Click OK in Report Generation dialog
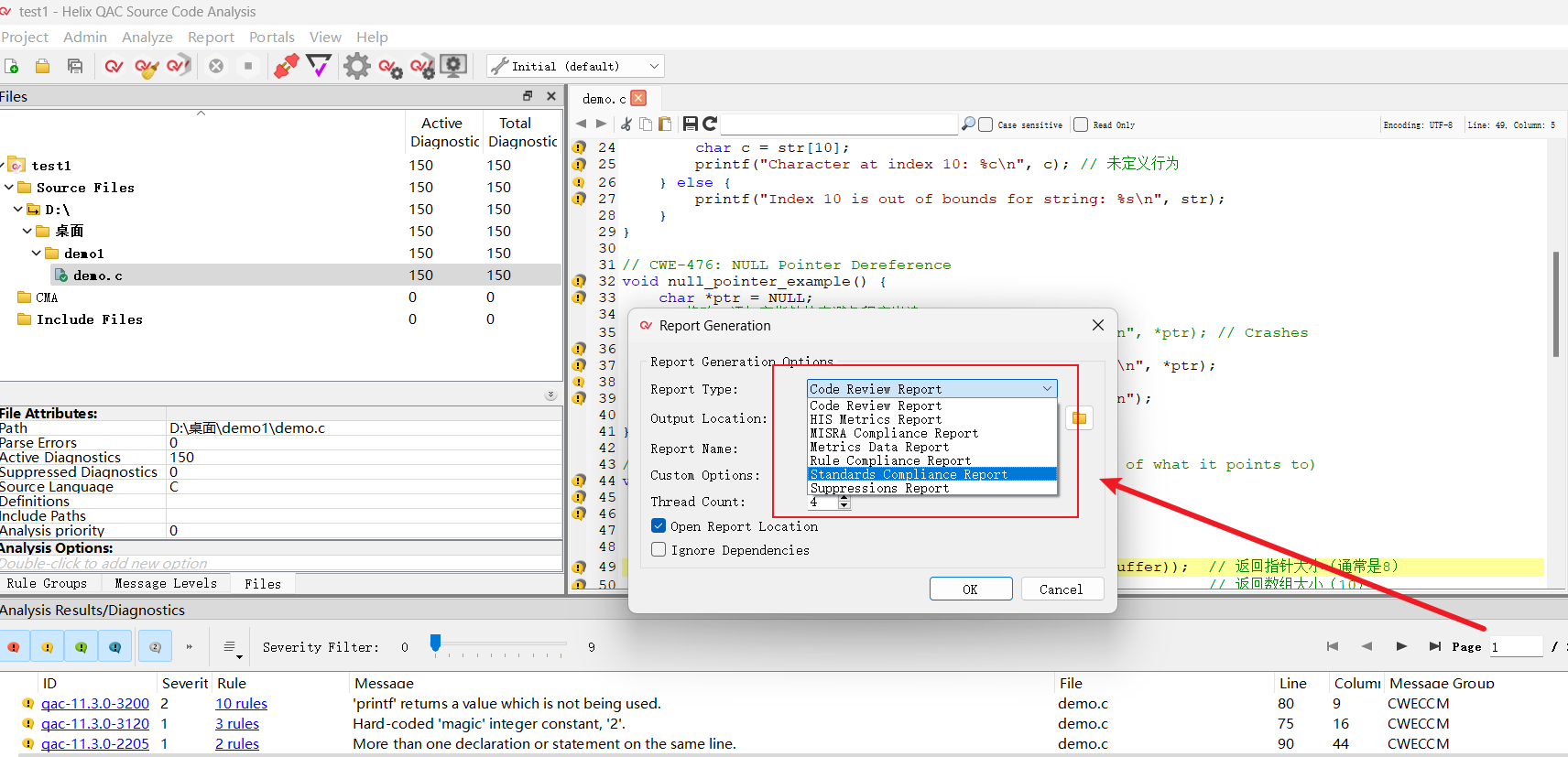The height and width of the screenshot is (757, 1568). point(971,589)
